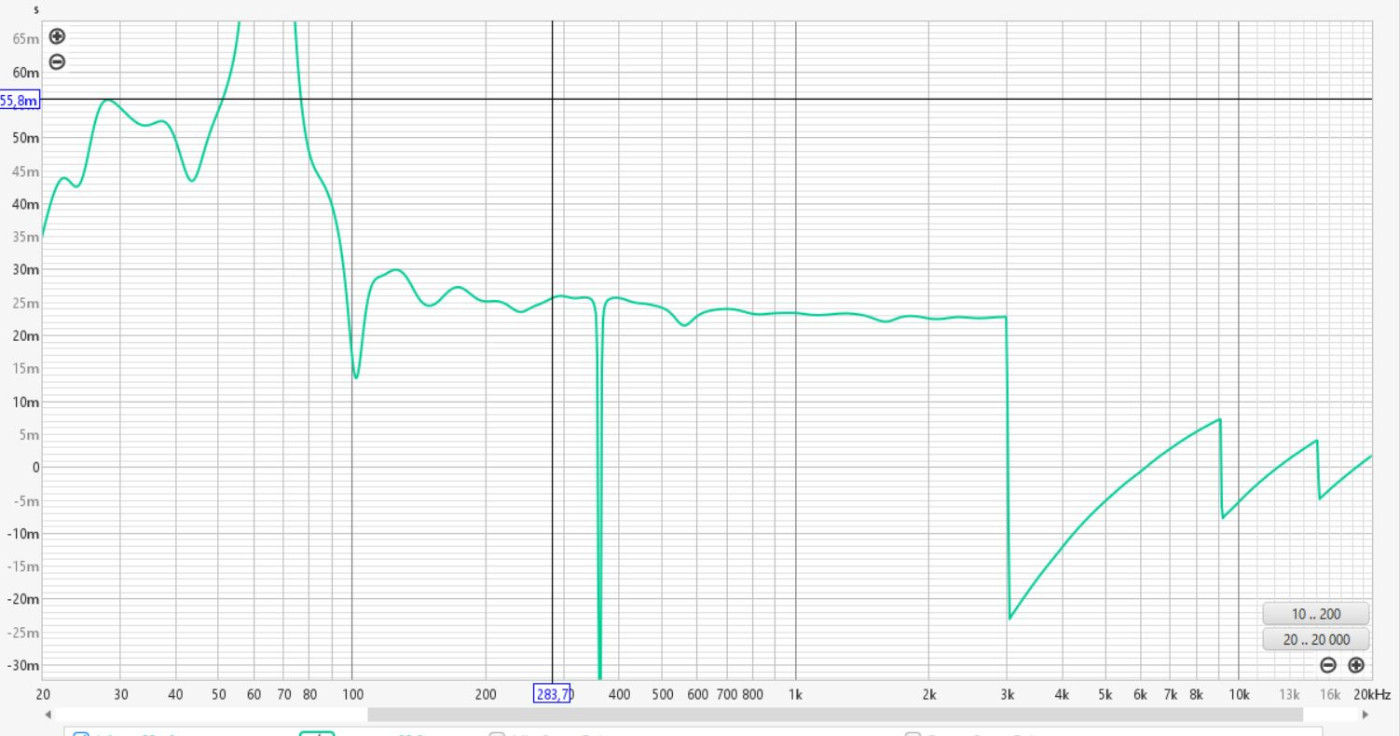Set frequency range to 10 .. 200
1400x736 pixels.
pyautogui.click(x=1315, y=614)
